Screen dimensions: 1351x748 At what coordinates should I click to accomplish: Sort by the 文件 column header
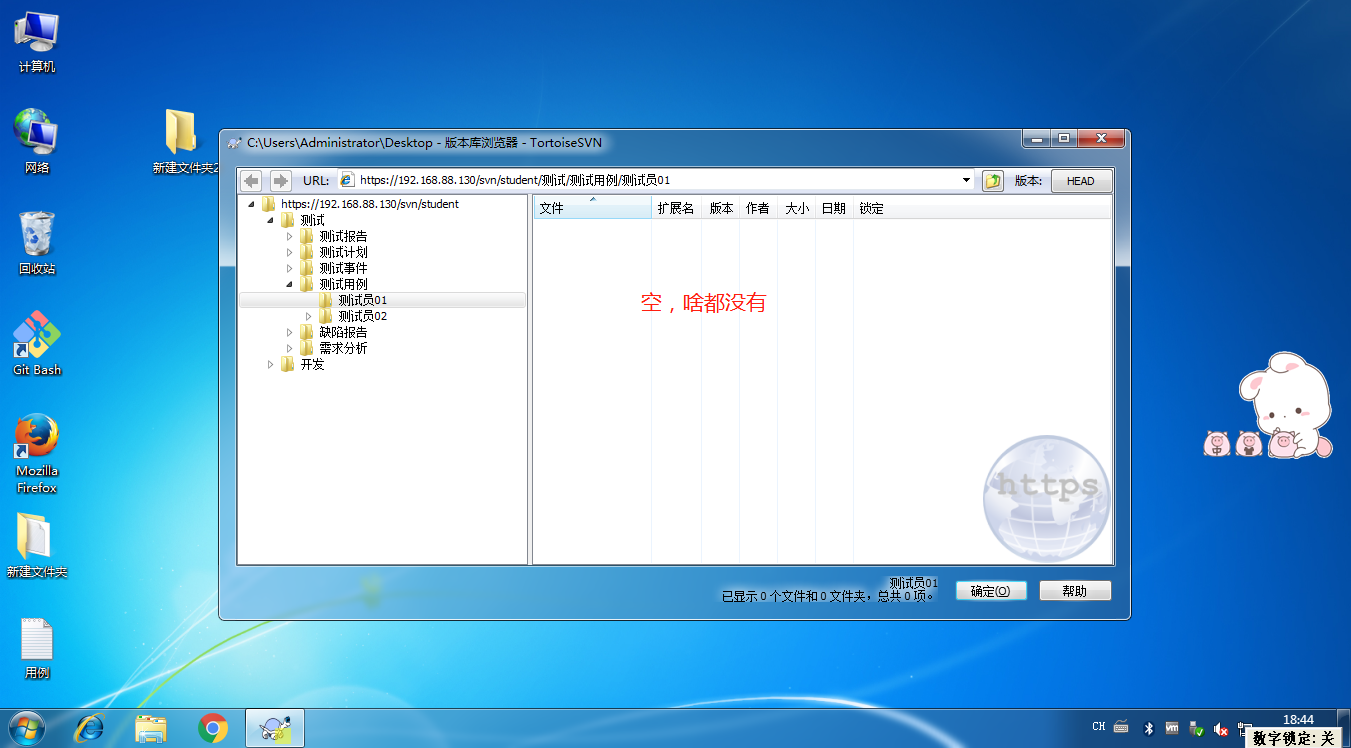(x=592, y=208)
